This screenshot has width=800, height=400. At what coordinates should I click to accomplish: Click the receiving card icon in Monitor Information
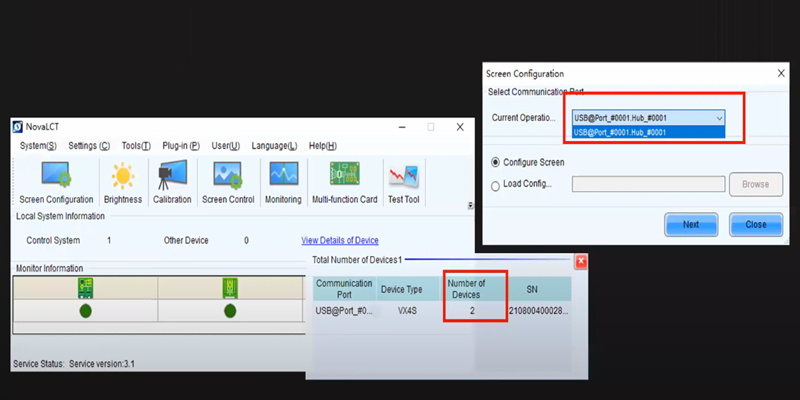(230, 289)
